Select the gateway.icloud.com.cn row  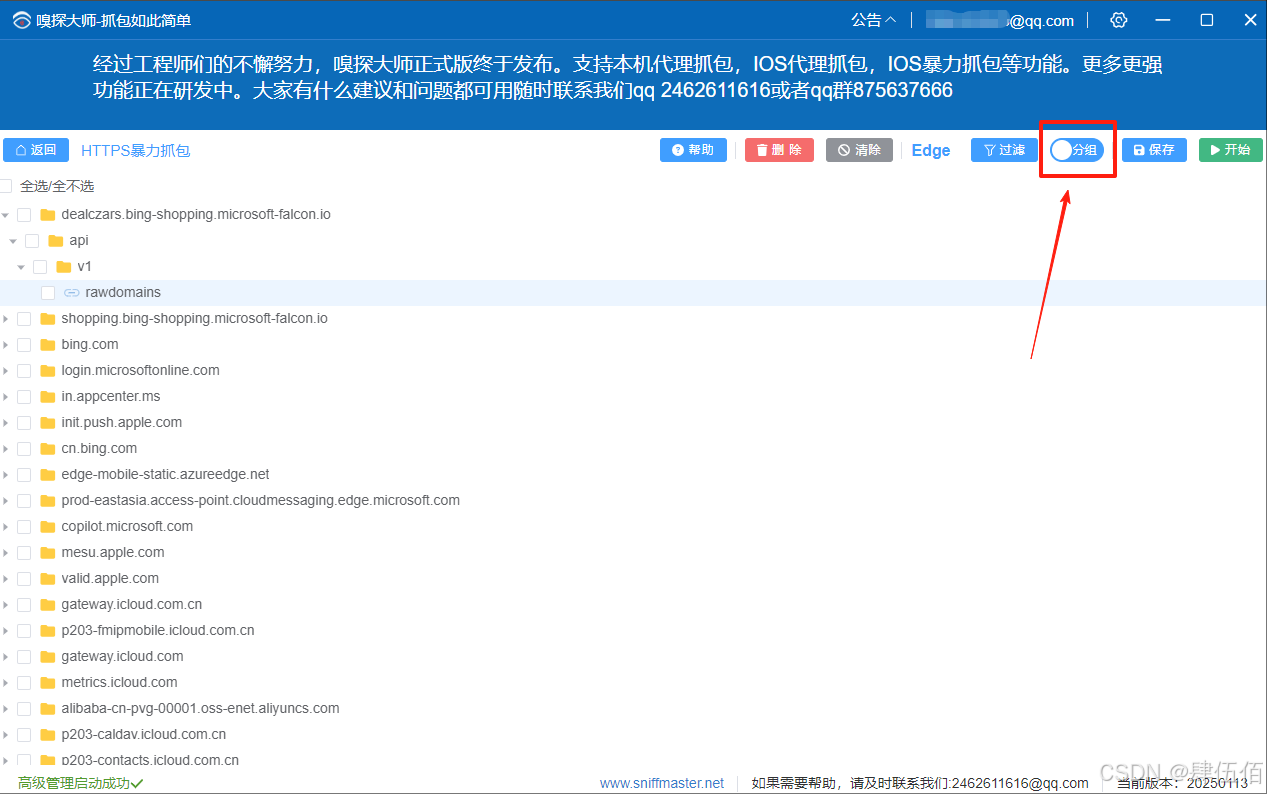pos(633,604)
